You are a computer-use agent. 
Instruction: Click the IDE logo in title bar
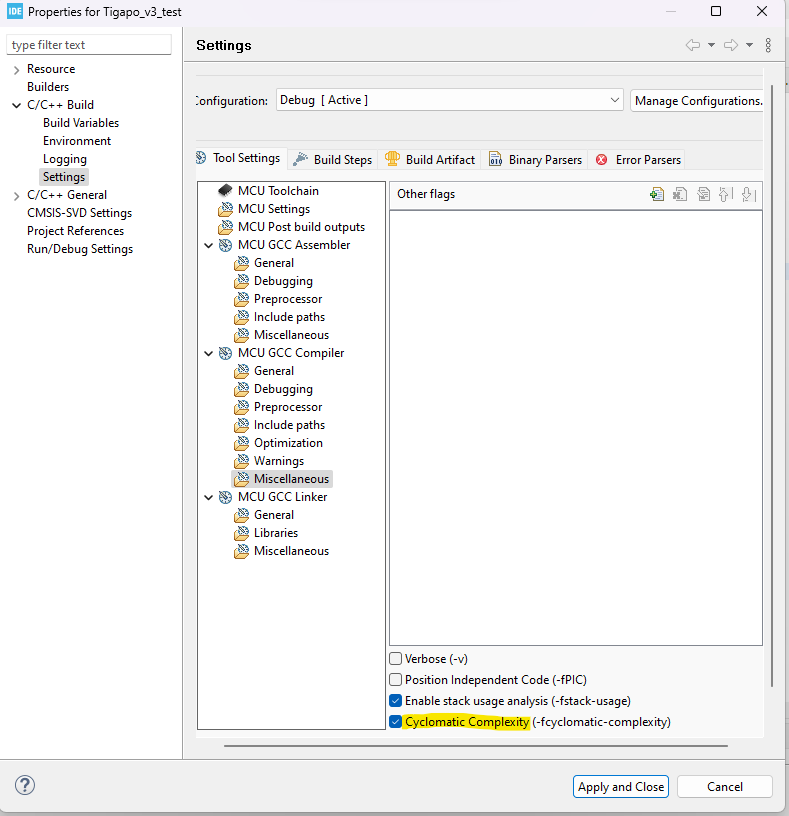15,11
